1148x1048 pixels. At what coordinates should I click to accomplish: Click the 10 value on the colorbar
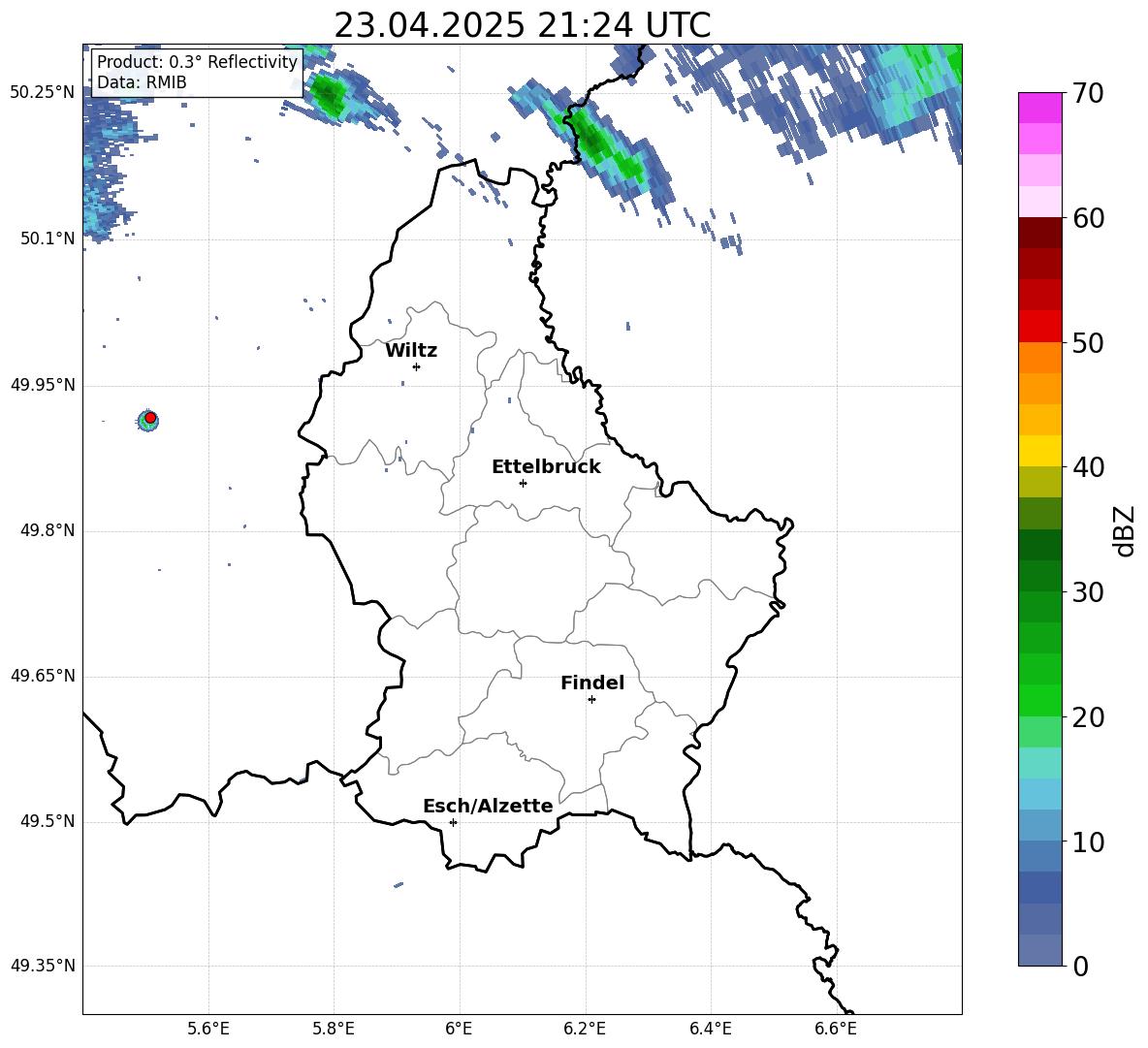click(1087, 842)
